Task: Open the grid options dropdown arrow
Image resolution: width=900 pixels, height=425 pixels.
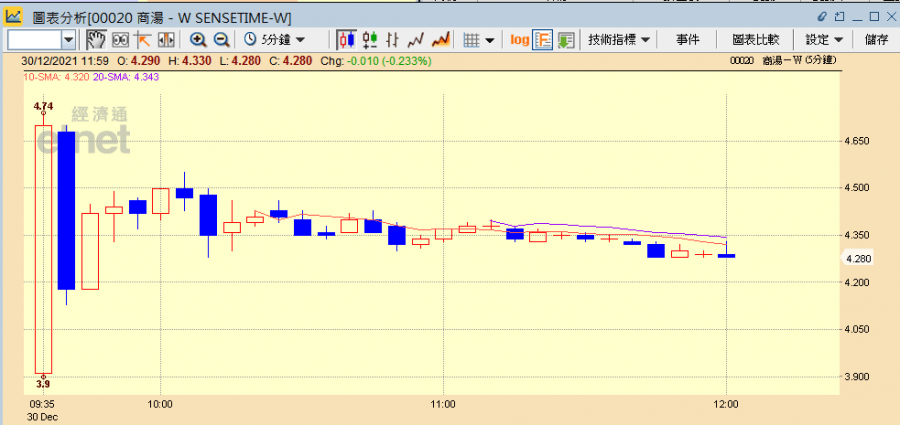Action: click(x=490, y=40)
